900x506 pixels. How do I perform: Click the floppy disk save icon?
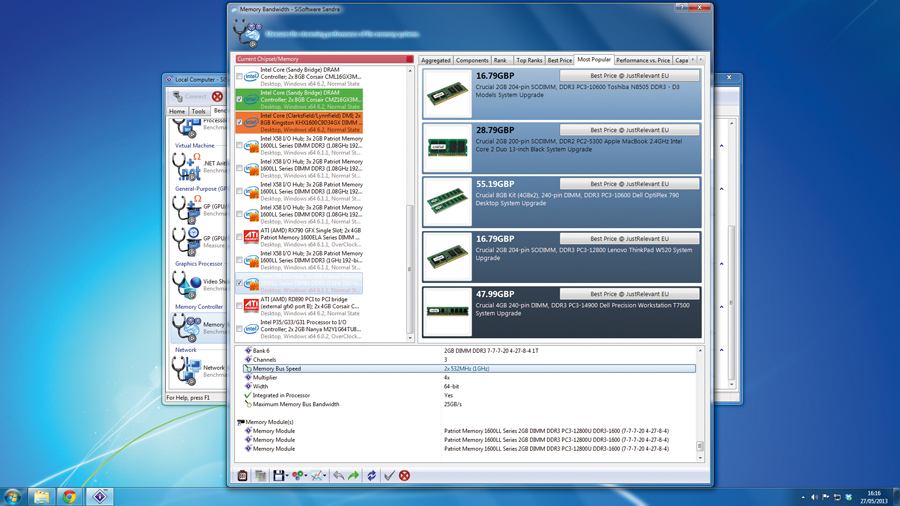(x=278, y=476)
